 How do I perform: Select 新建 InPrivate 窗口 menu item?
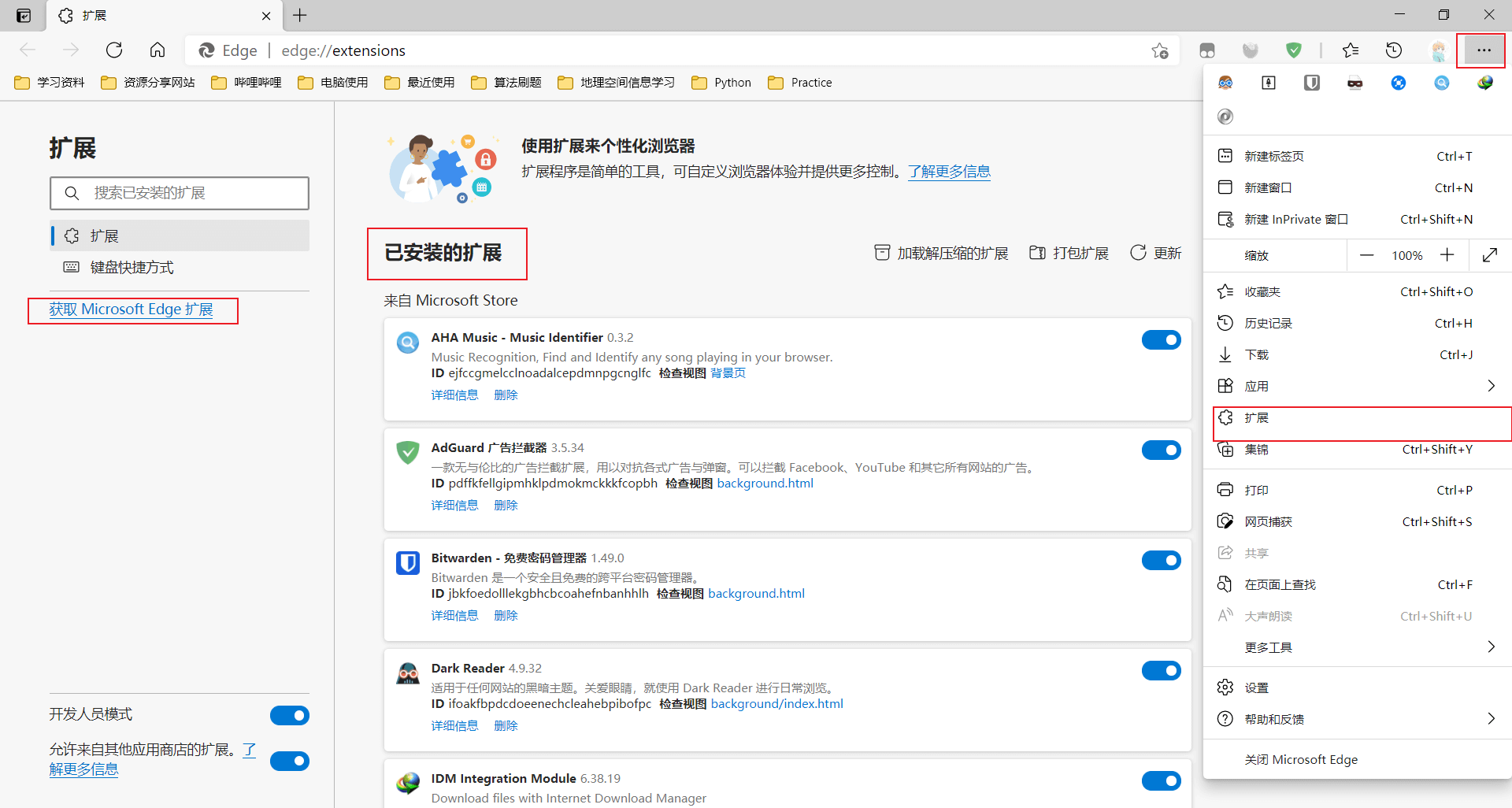1358,219
